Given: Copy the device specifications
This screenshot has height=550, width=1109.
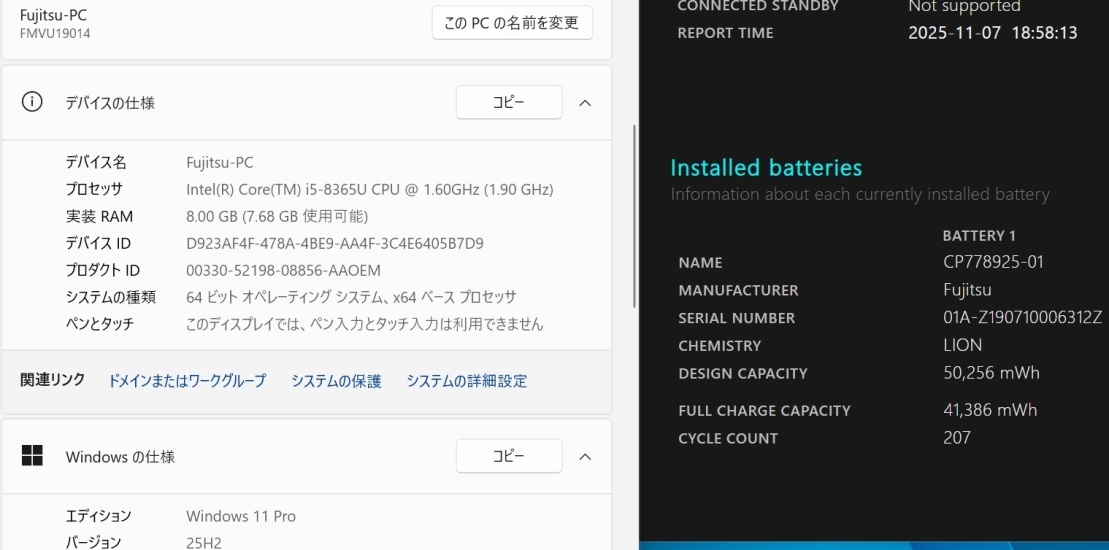Looking at the screenshot, I should click(x=509, y=103).
